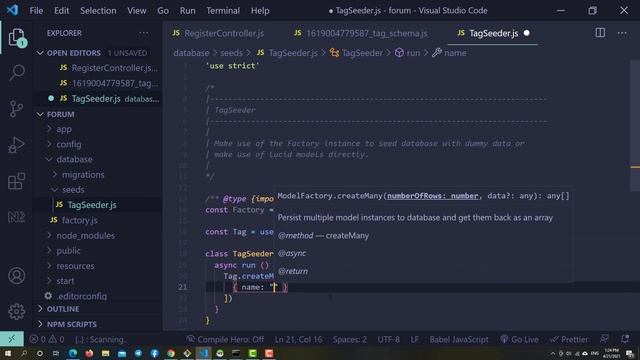This screenshot has width=640, height=360.
Task: Click the split editor right icon
Action: pos(600,33)
